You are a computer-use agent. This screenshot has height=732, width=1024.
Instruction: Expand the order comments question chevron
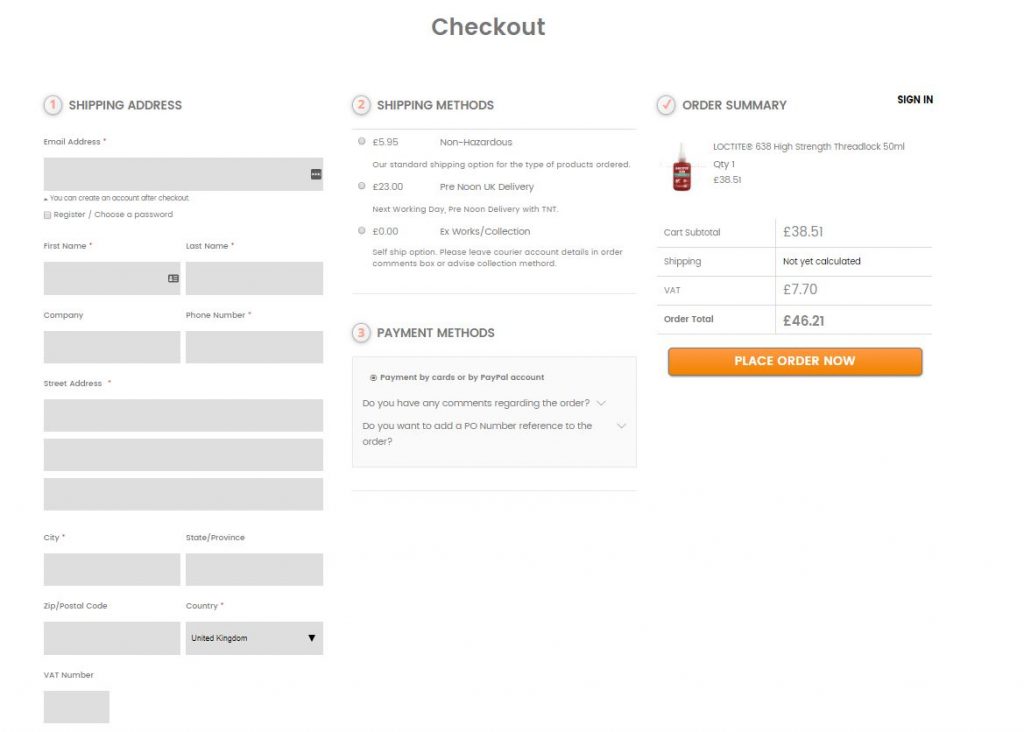[601, 403]
